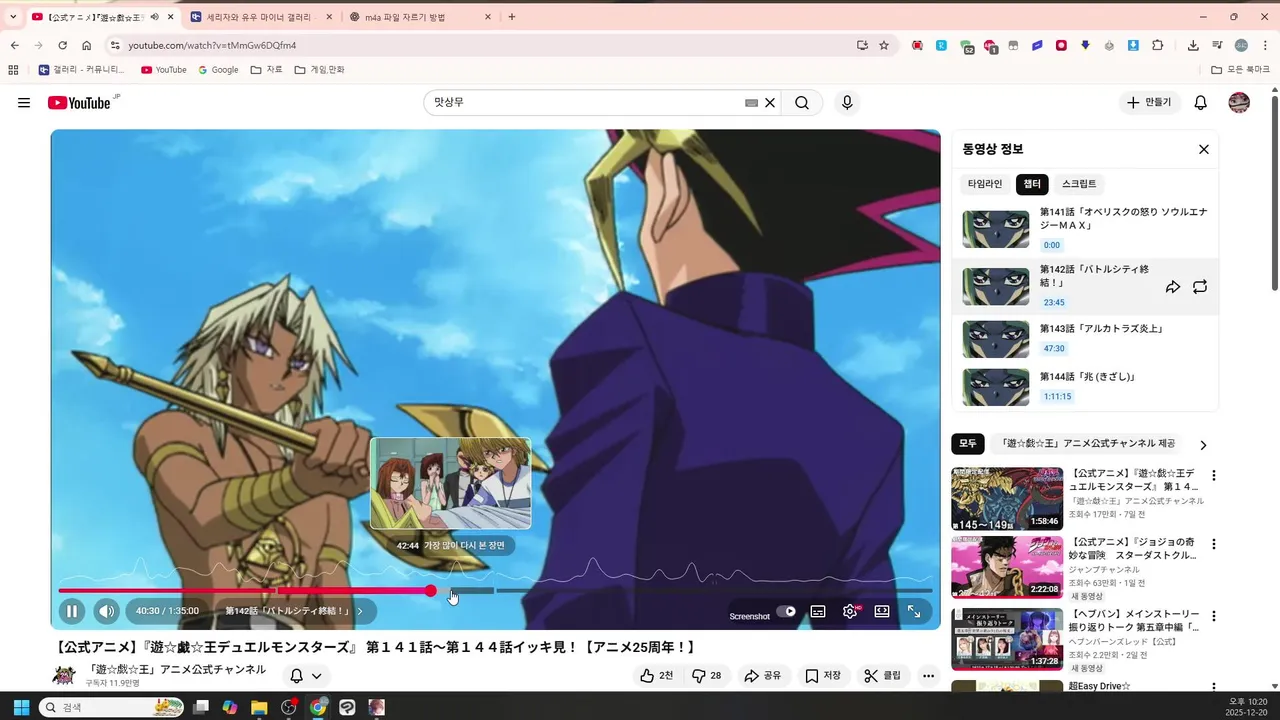The height and width of the screenshot is (720, 1280).
Task: Pause the video playback
Action: pyautogui.click(x=71, y=611)
